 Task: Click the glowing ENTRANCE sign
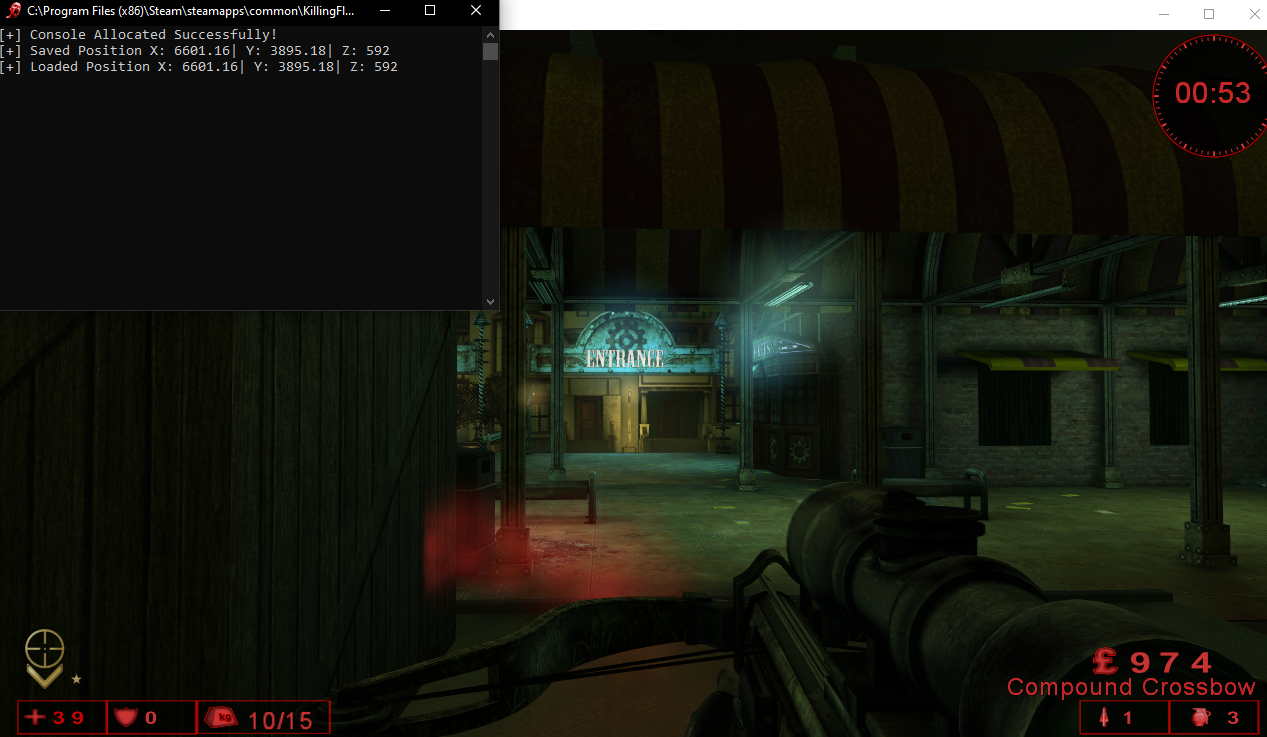[x=624, y=357]
